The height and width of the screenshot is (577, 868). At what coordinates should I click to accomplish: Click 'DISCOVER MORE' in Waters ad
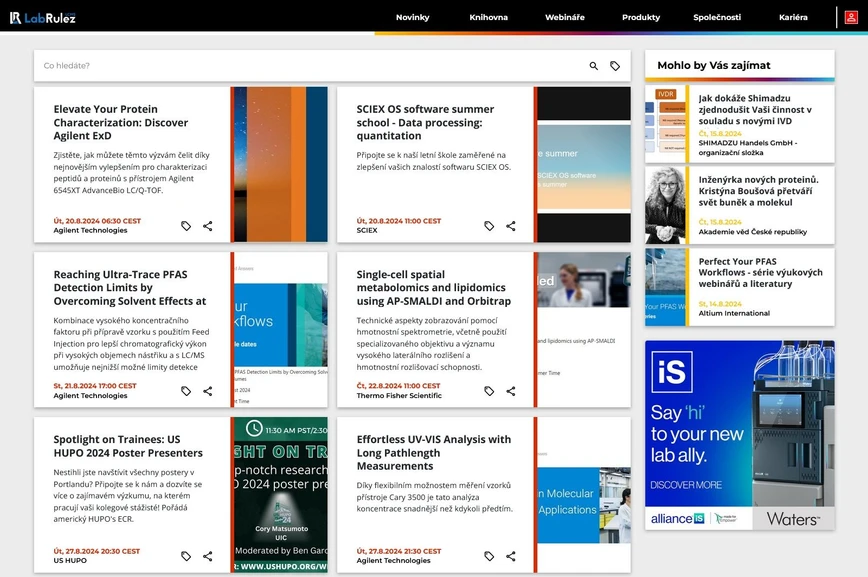point(686,485)
